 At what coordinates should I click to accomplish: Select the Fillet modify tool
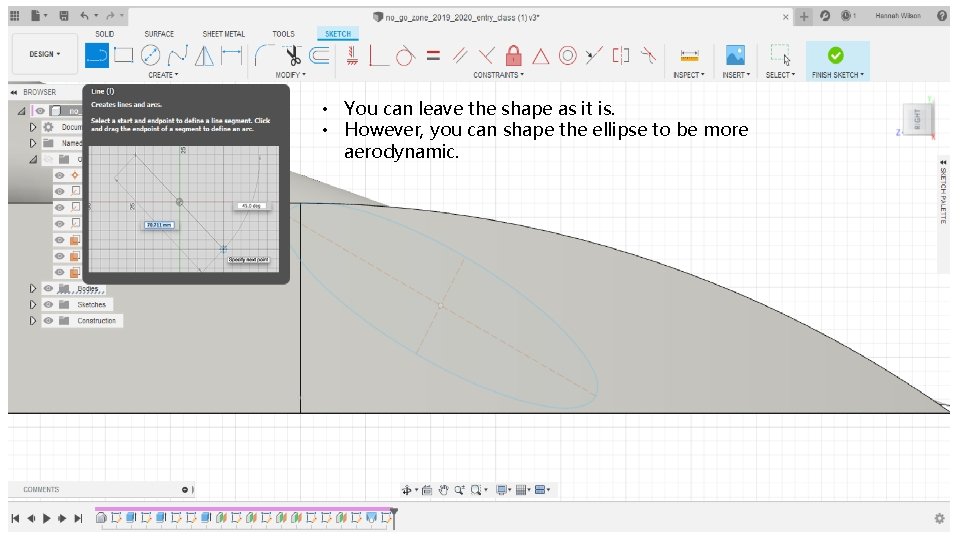coord(263,56)
